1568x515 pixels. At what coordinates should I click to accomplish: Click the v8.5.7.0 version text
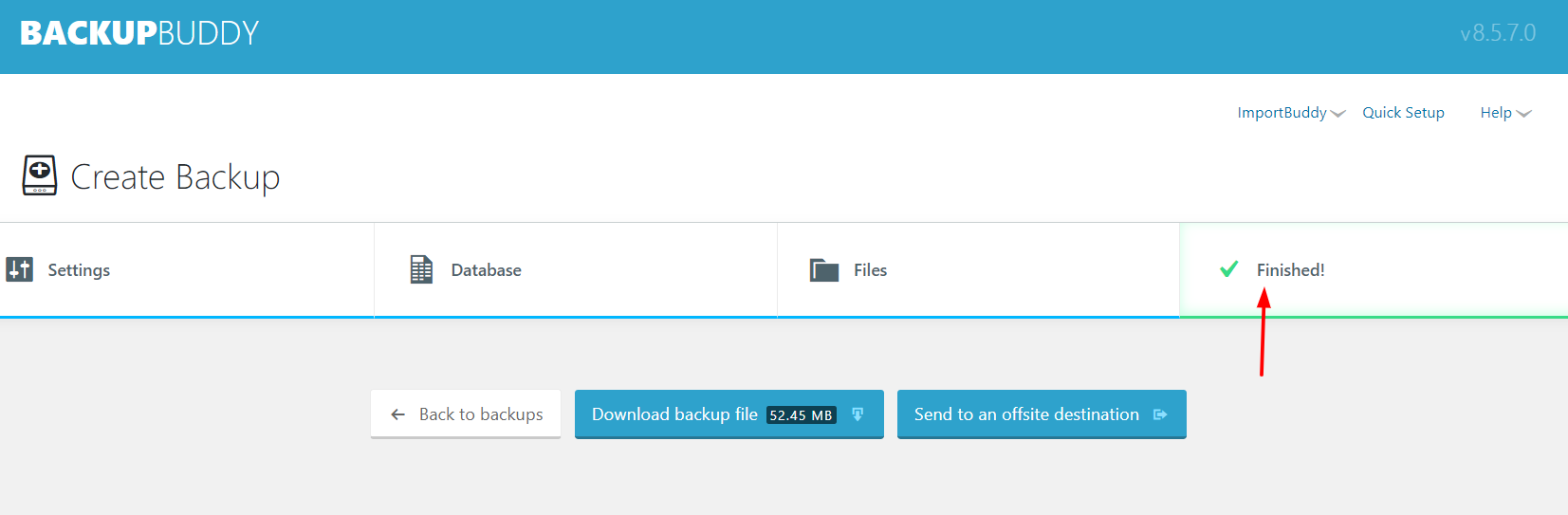click(x=1498, y=33)
